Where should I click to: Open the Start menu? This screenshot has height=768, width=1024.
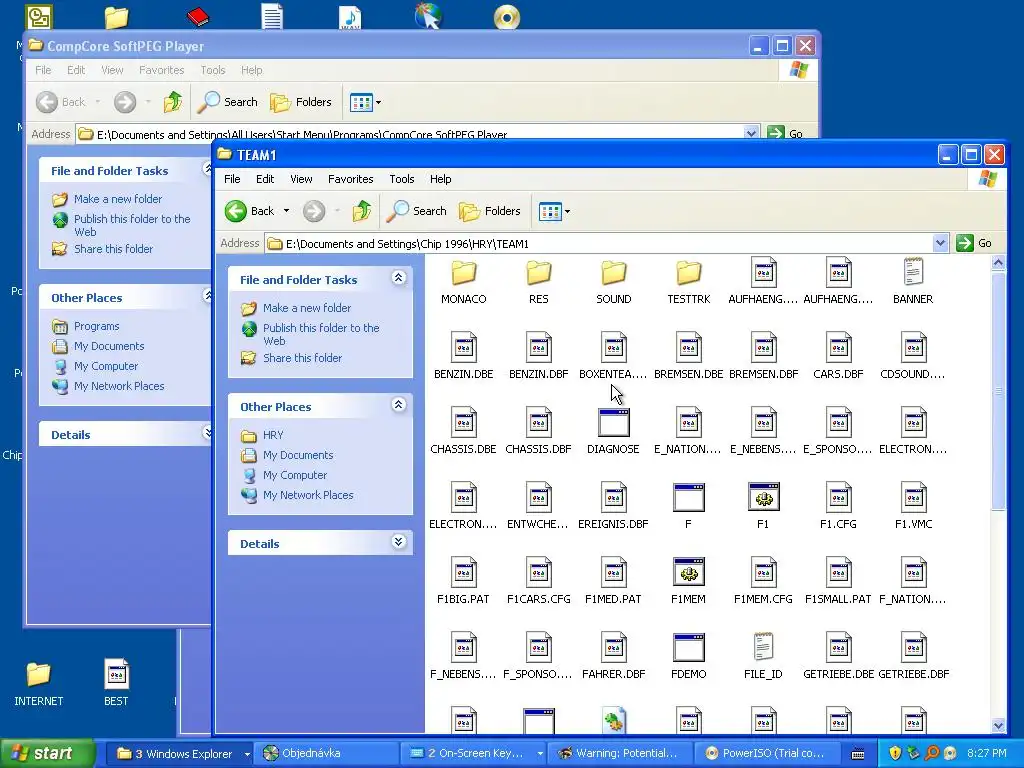click(x=47, y=754)
